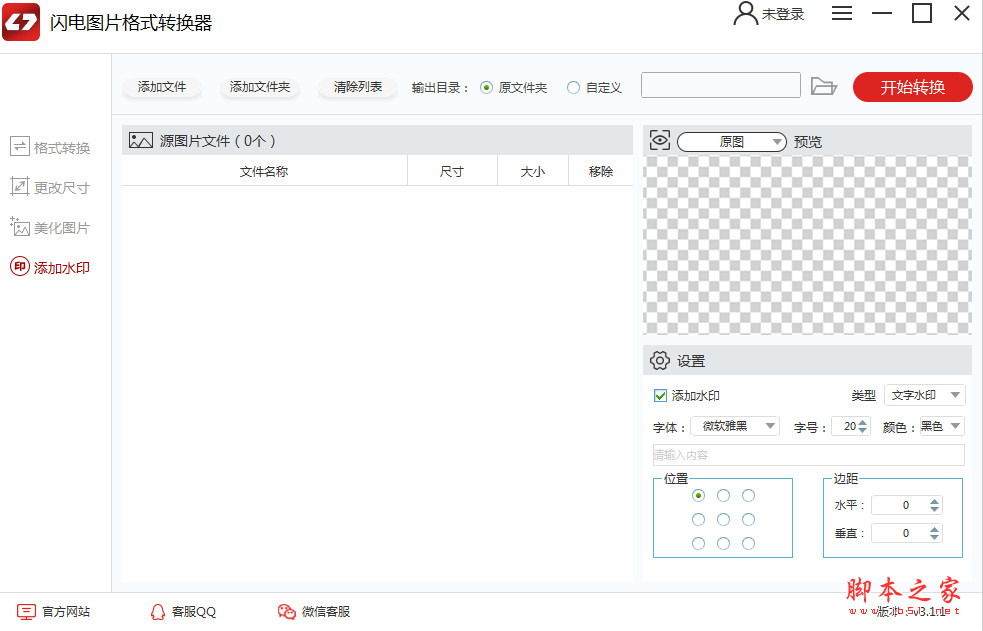Open the 更改尺寸 resize tool

tap(50, 187)
